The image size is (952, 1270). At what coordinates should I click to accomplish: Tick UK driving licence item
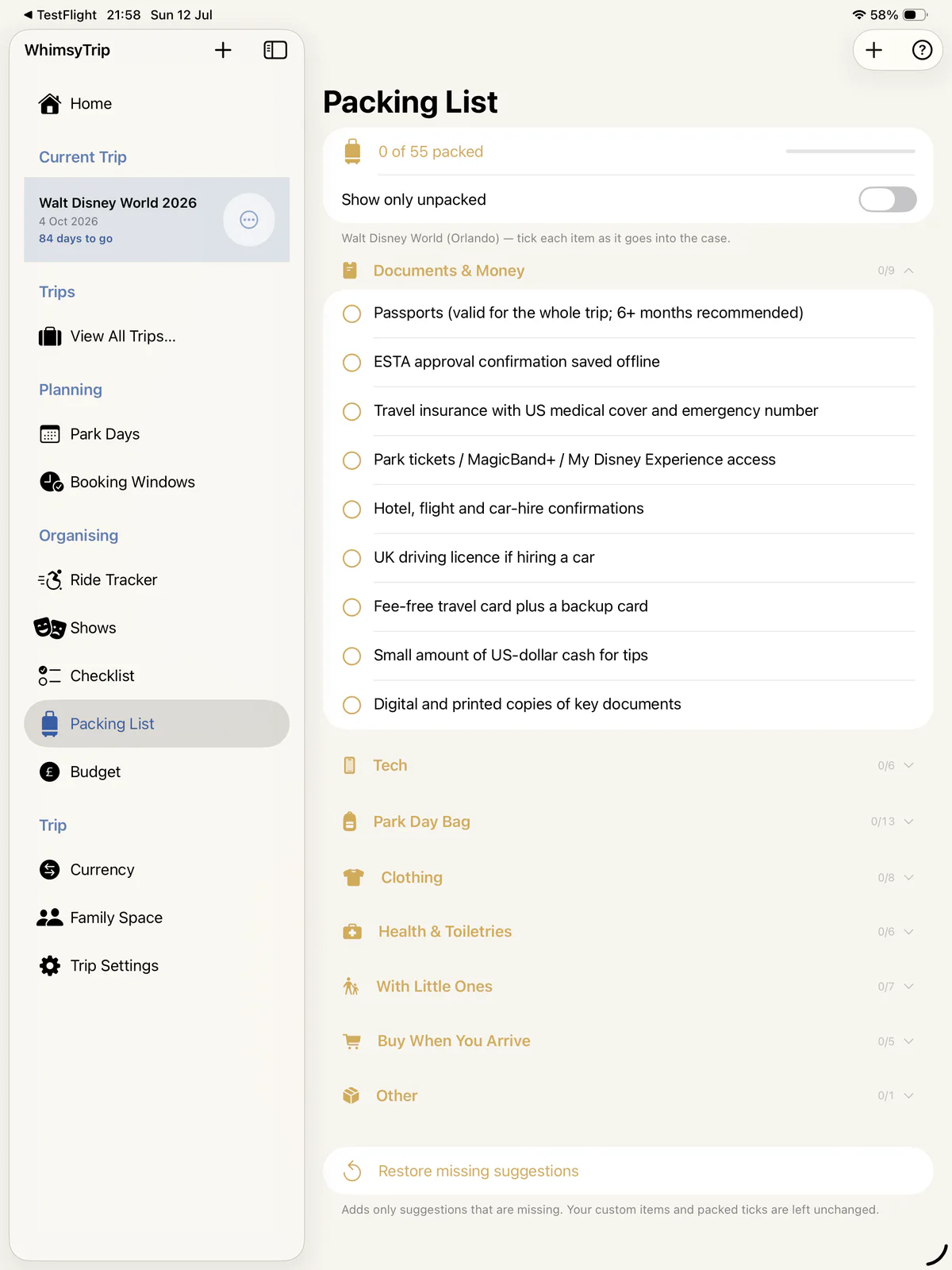[x=351, y=558]
